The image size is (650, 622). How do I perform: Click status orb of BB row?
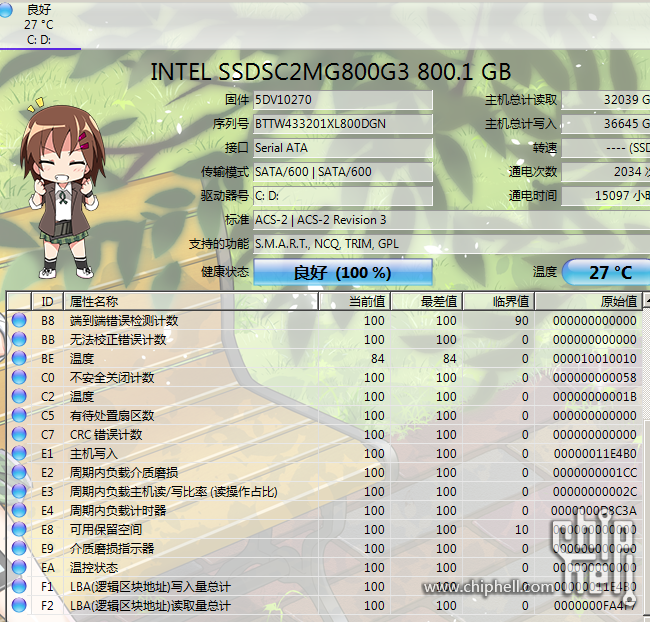[x=19, y=340]
